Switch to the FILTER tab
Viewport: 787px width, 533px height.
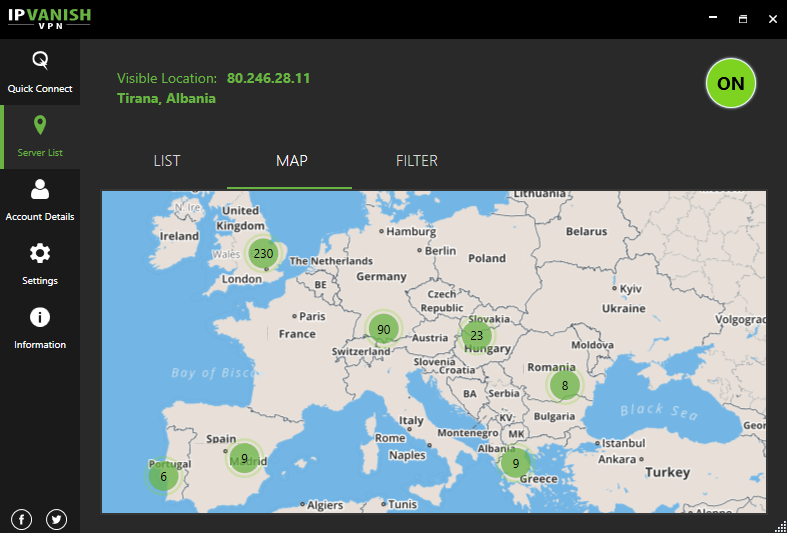point(417,161)
